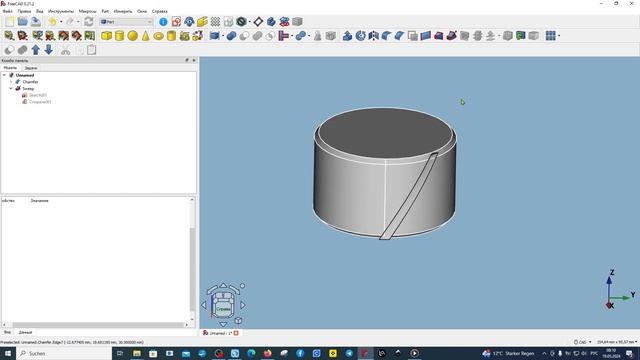This screenshot has height=360, width=640.
Task: Close the Unnamed document tab red button
Action: tap(236, 333)
